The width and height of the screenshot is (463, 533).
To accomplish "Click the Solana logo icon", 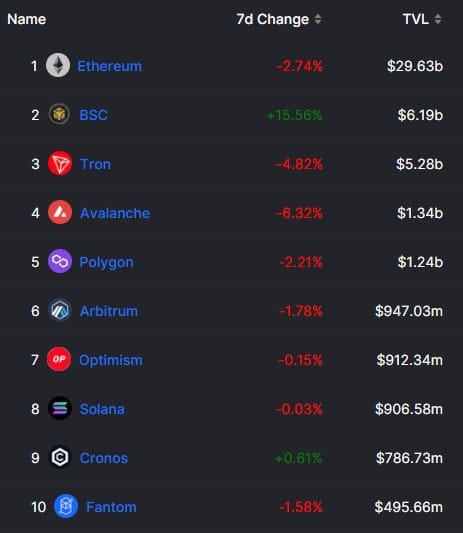I will pos(60,408).
